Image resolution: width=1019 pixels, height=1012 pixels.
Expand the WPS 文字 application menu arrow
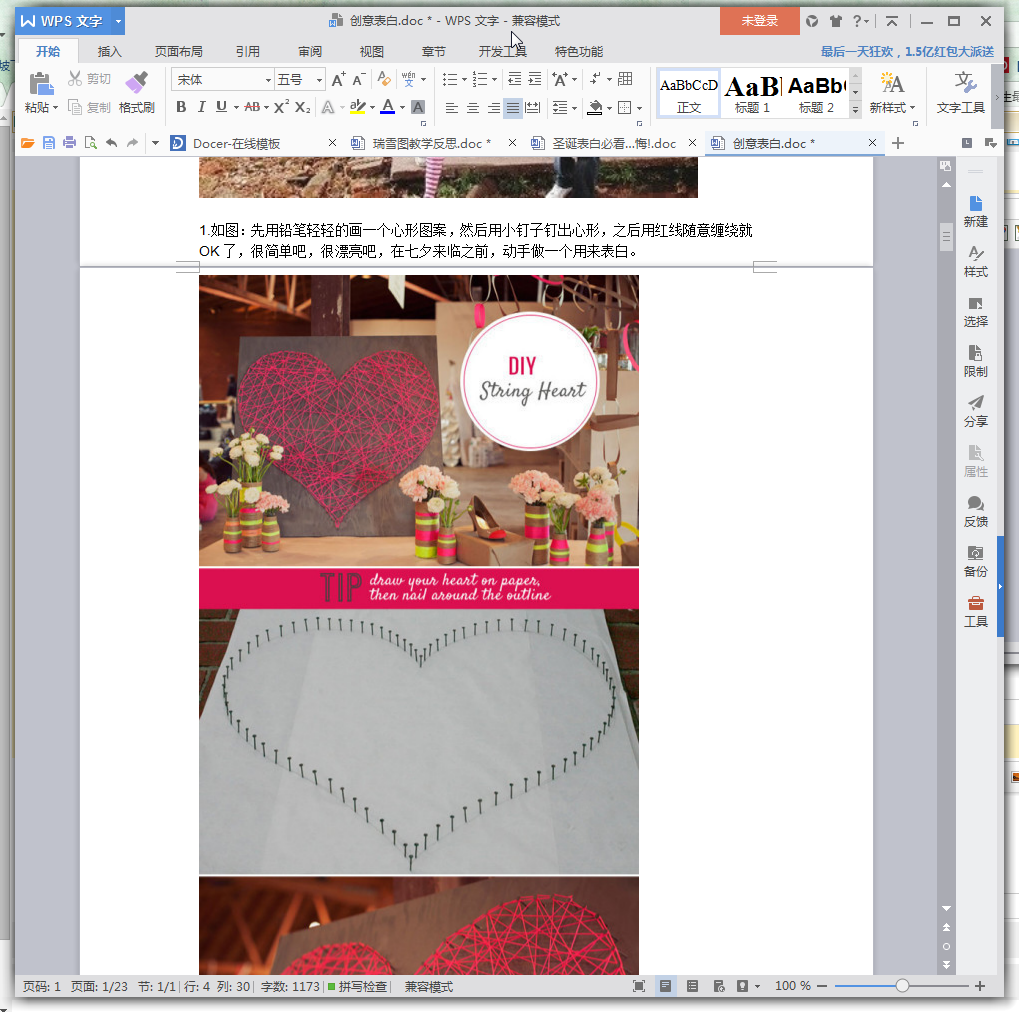pyautogui.click(x=118, y=21)
